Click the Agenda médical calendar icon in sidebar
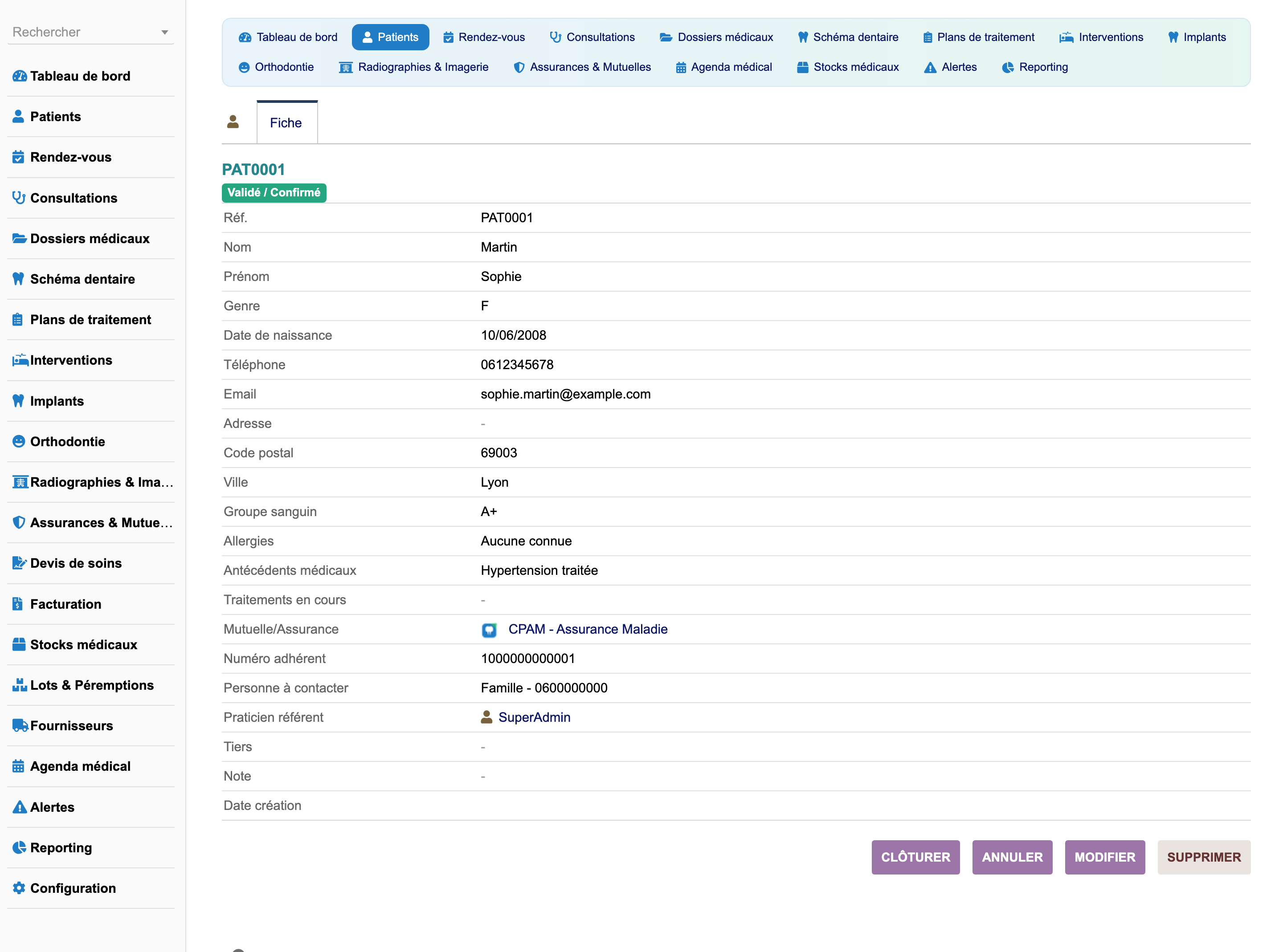Viewport: 1283px width, 952px height. coord(18,766)
